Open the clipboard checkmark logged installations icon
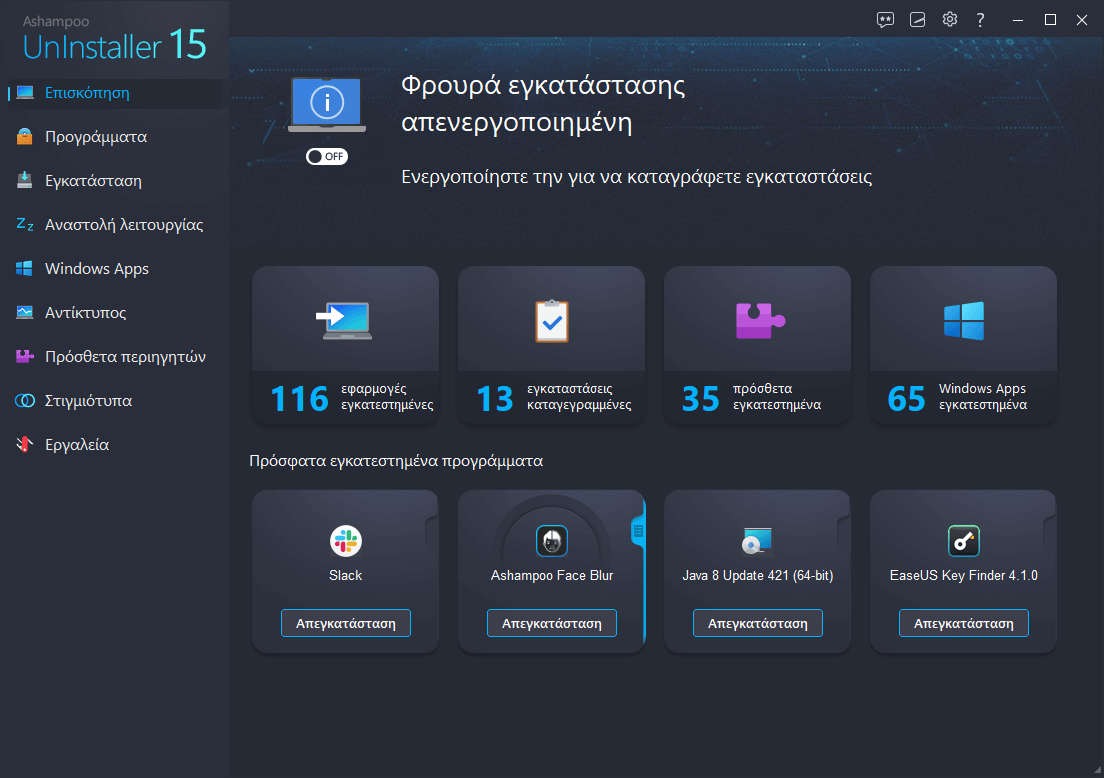 [552, 321]
